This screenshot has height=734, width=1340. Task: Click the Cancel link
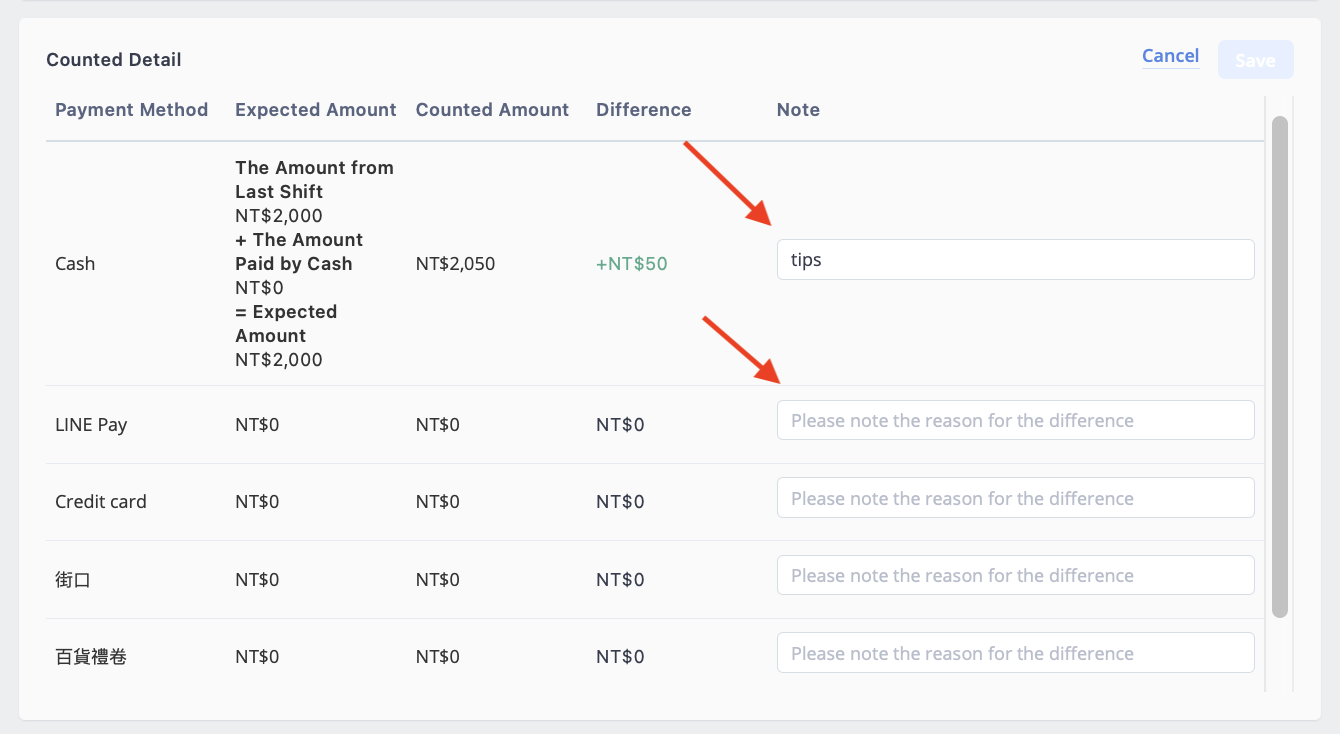click(1170, 56)
